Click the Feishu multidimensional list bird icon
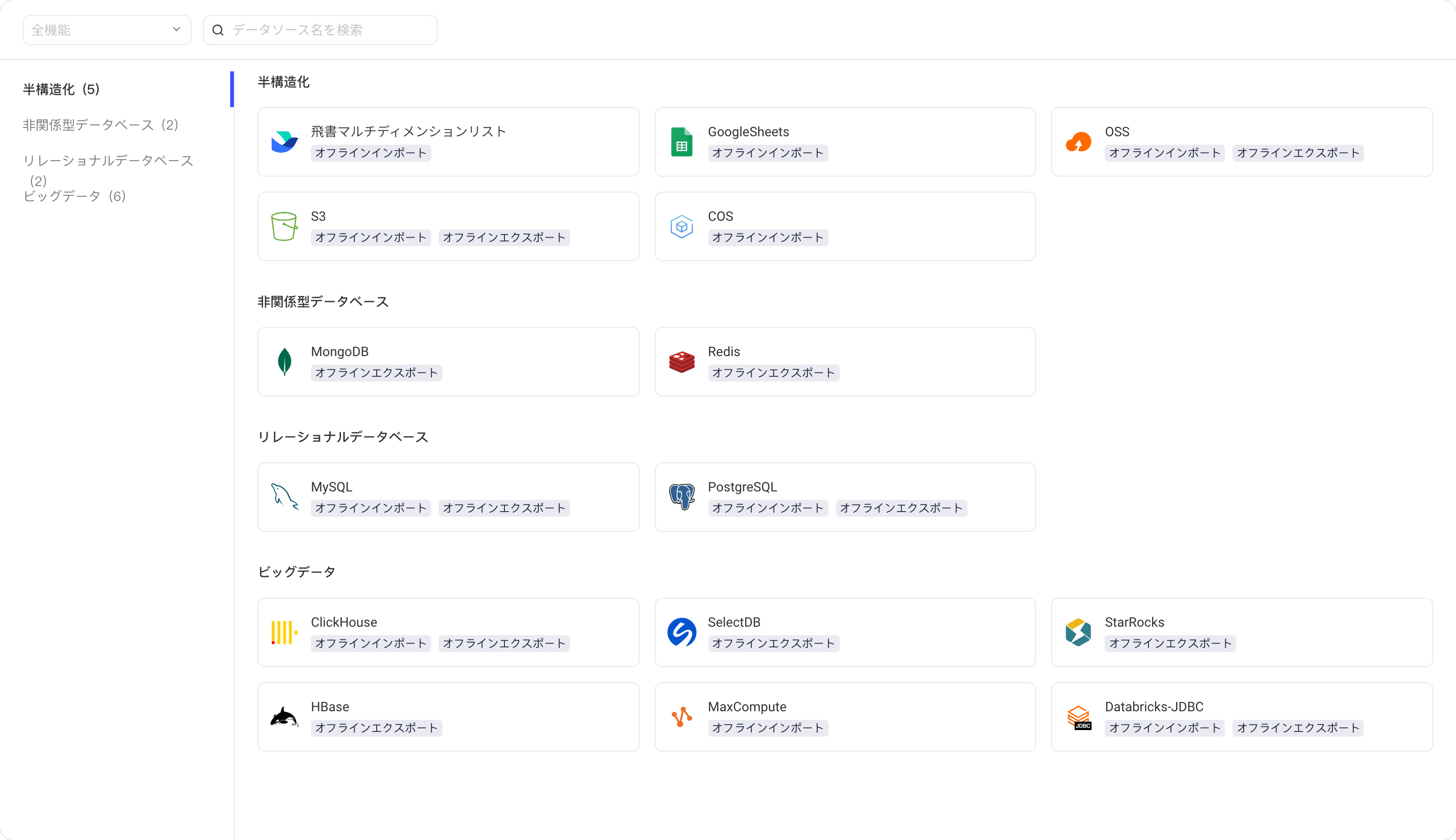 284,142
